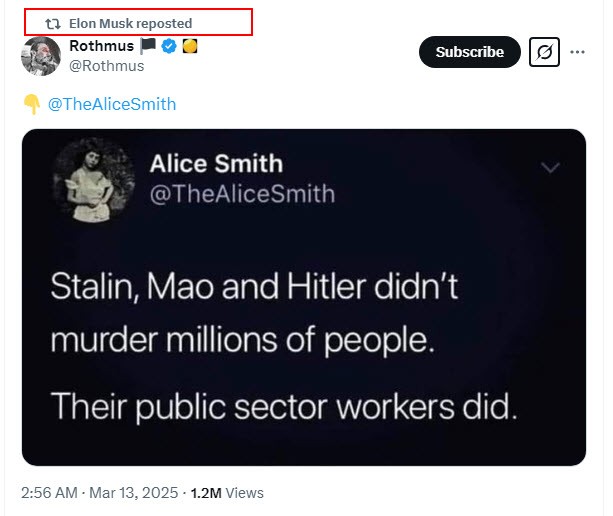The height and width of the screenshot is (516, 613).
Task: Click the Grok slashed-square icon
Action: [545, 52]
